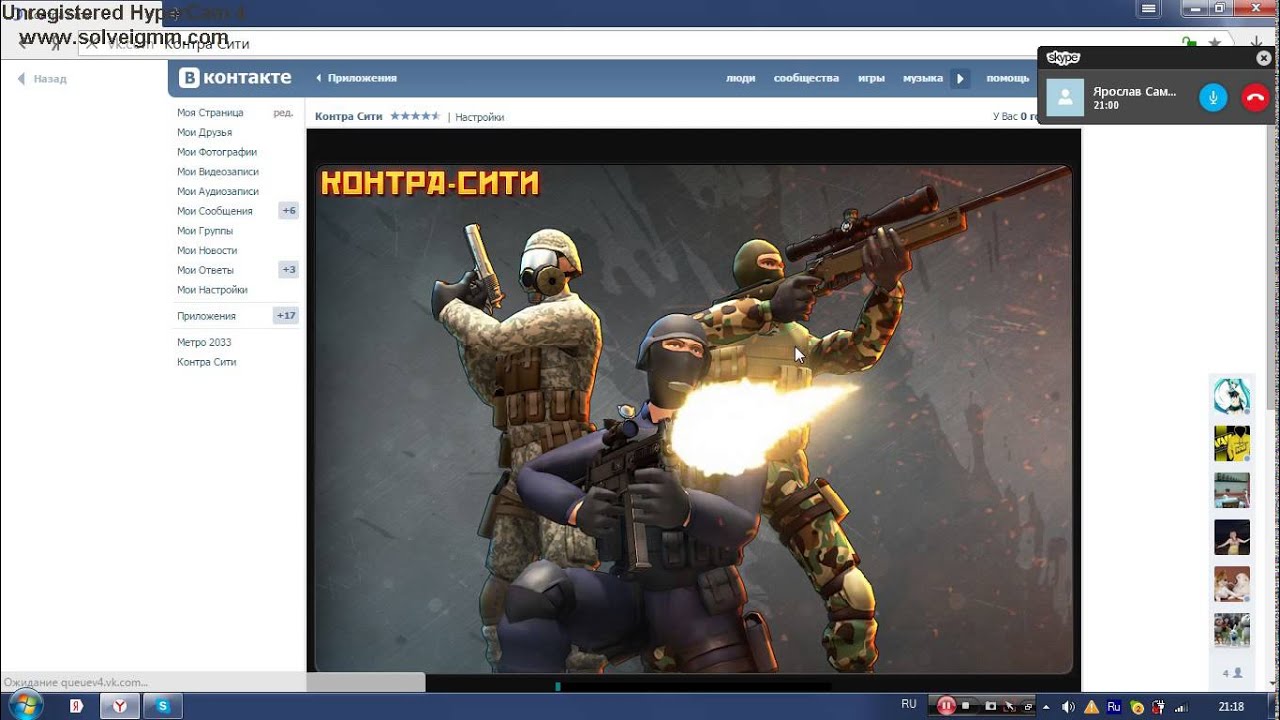Open the network signal tray icon
Screen dimensions: 1280x720
pyautogui.click(x=1183, y=707)
